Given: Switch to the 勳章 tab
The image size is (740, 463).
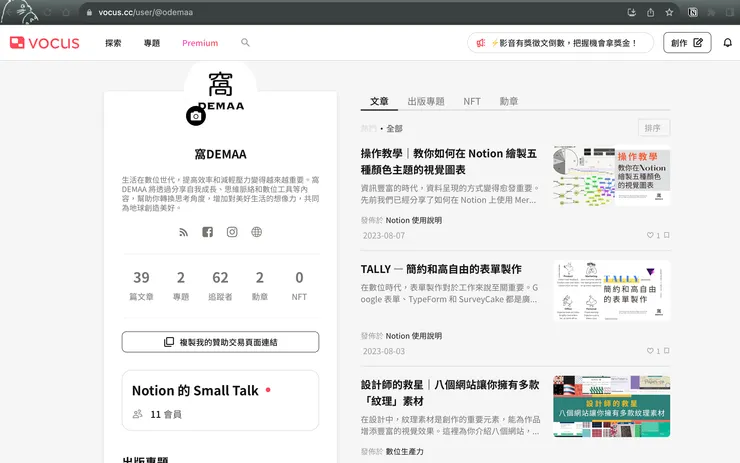Looking at the screenshot, I should 509,101.
